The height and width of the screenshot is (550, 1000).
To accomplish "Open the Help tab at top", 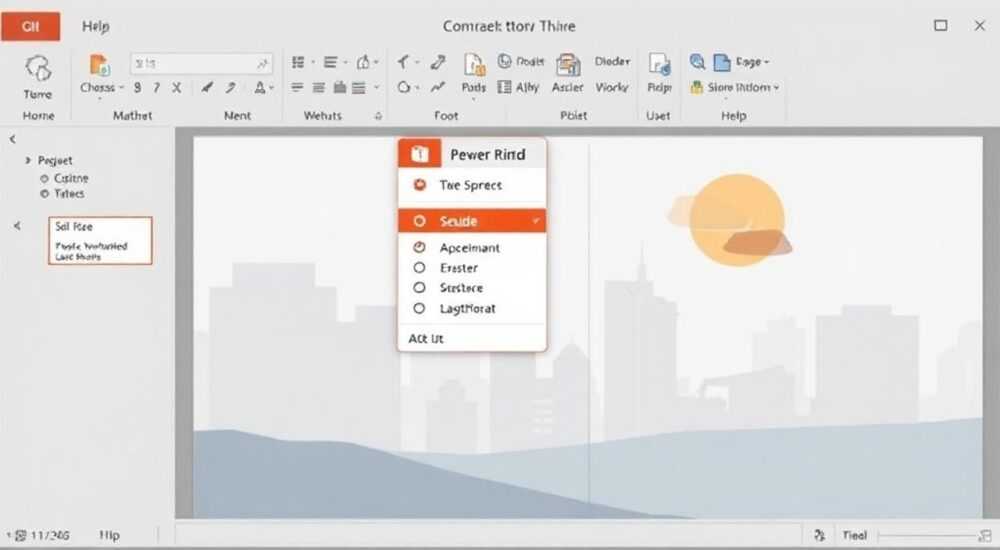I will pyautogui.click(x=96, y=26).
